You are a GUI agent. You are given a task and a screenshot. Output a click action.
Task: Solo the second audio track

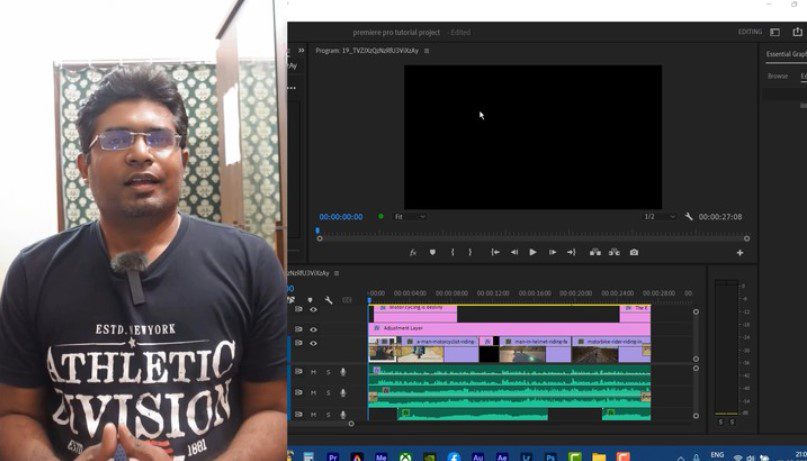[x=328, y=393]
